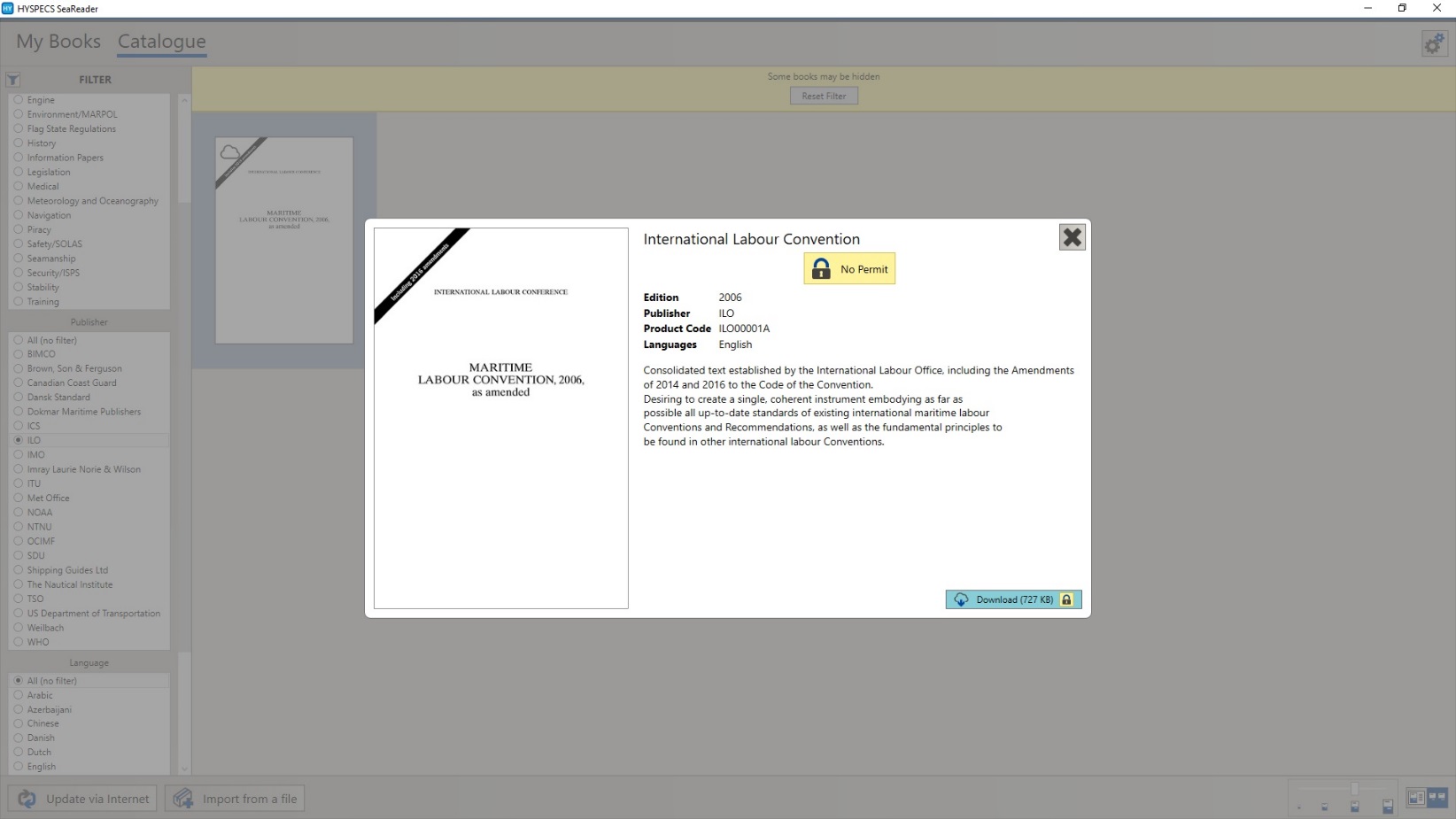1456x819 pixels.
Task: Restore down the SeaReader window
Action: pos(1402,8)
